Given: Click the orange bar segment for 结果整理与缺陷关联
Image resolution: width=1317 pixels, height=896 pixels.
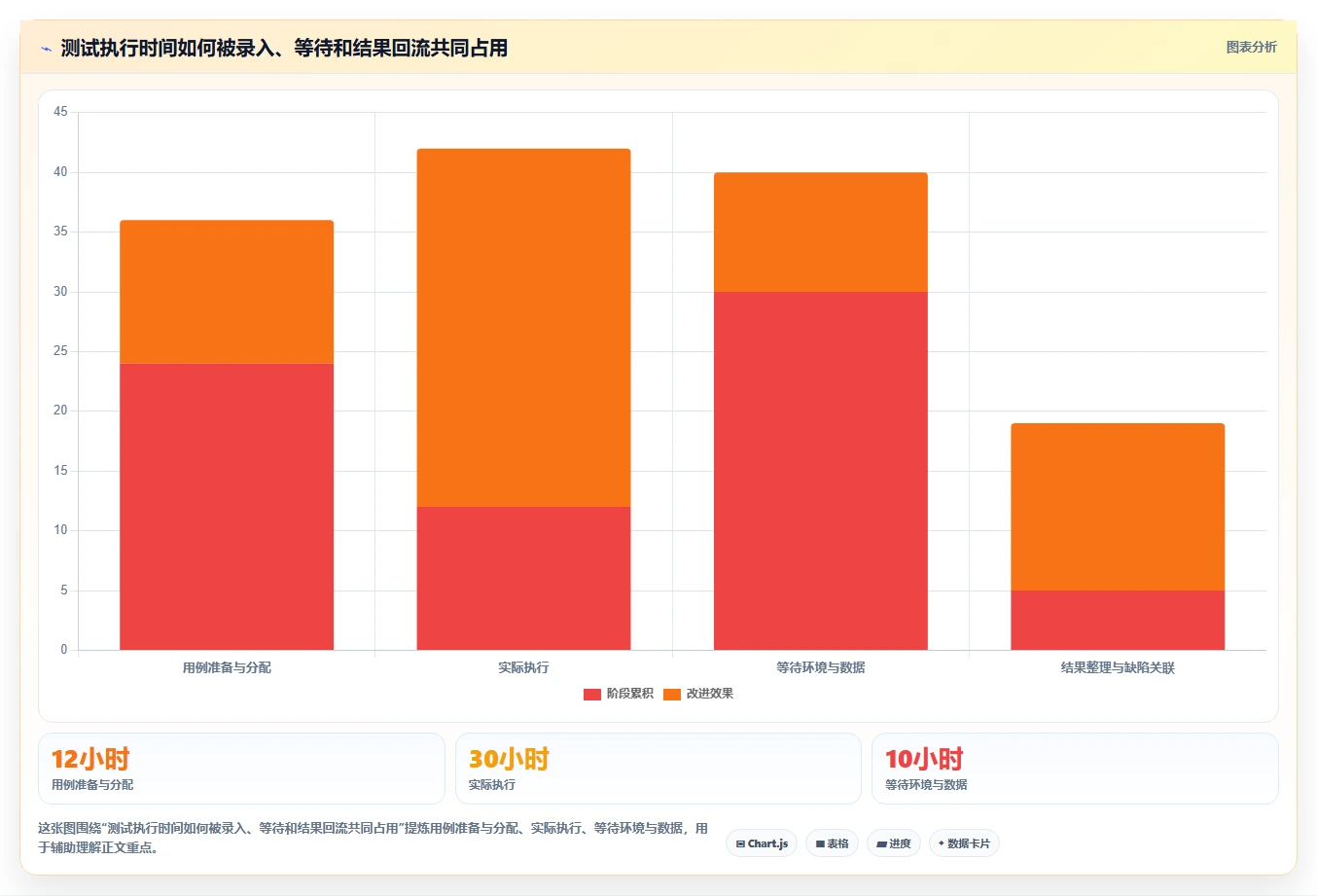Looking at the screenshot, I should pyautogui.click(x=1118, y=507).
